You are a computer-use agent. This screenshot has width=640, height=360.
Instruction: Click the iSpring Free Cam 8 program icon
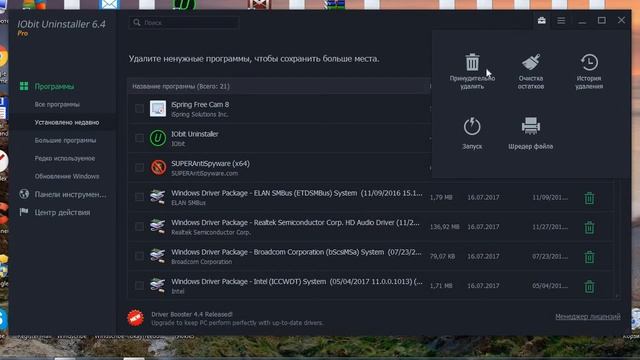pos(158,109)
